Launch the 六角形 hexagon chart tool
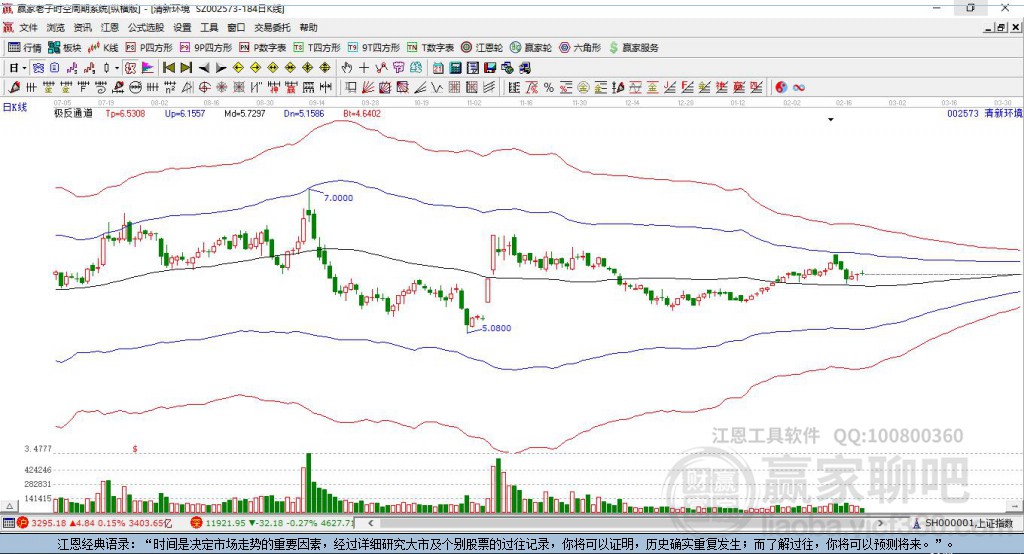1024x554 pixels. [x=580, y=47]
